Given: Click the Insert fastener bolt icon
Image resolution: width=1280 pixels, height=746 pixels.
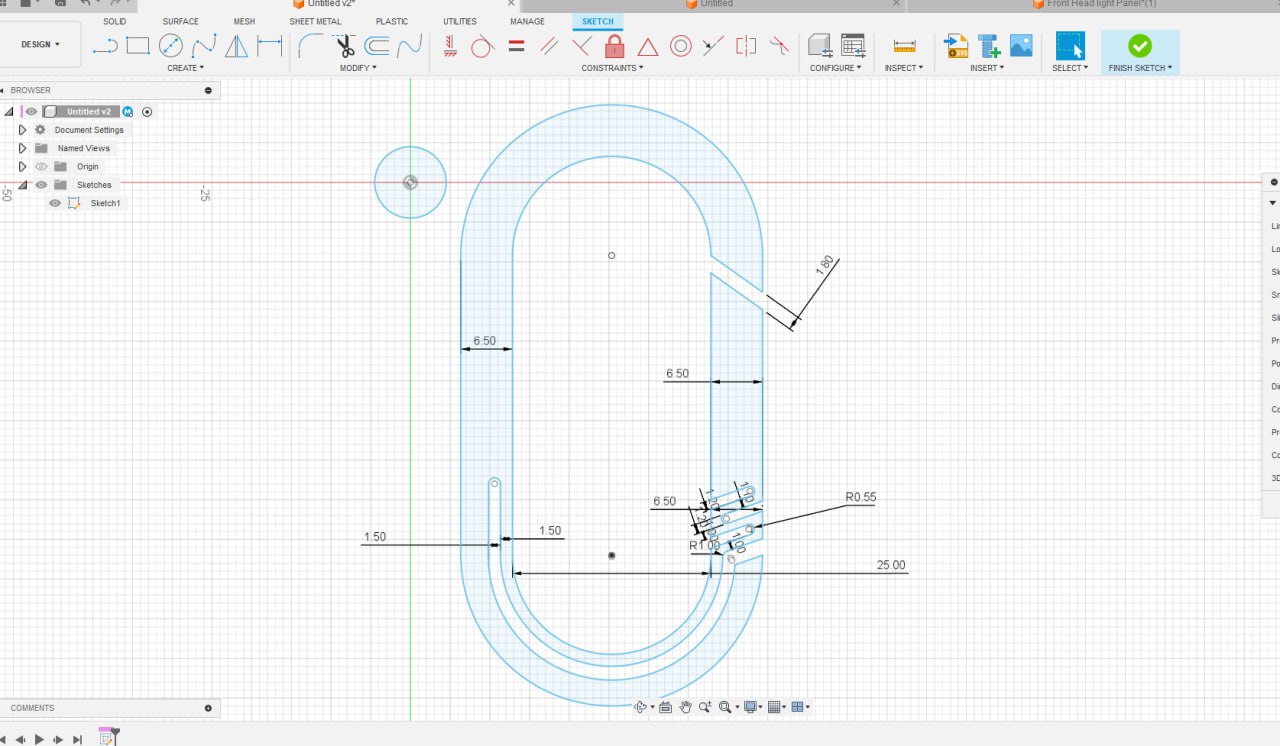Looking at the screenshot, I should (989, 46).
